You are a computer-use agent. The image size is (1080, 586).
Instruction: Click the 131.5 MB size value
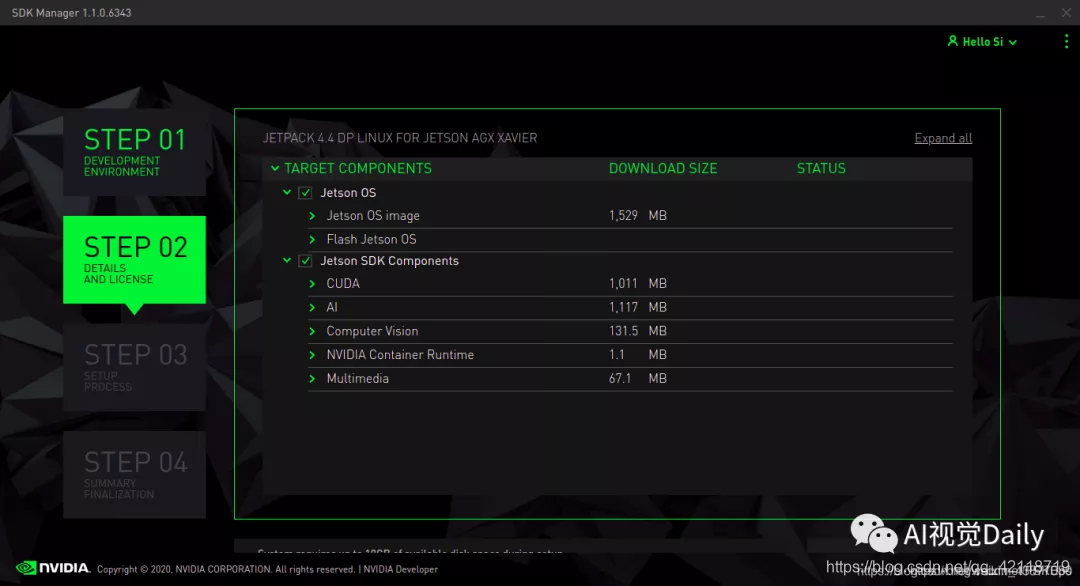(638, 331)
